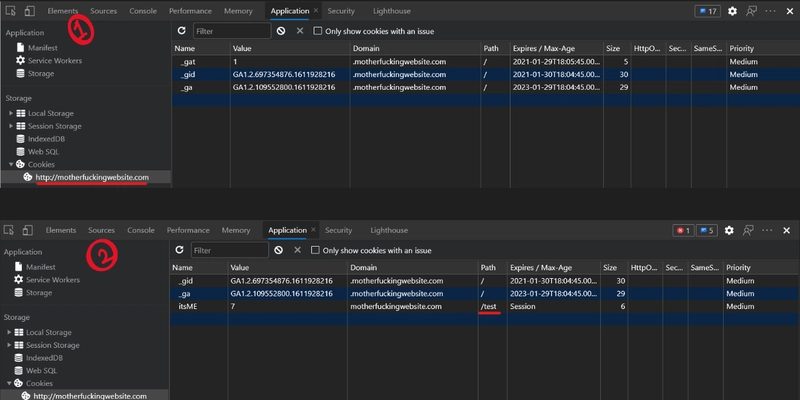Expand Session Storage arrow in upper panel

point(11,126)
